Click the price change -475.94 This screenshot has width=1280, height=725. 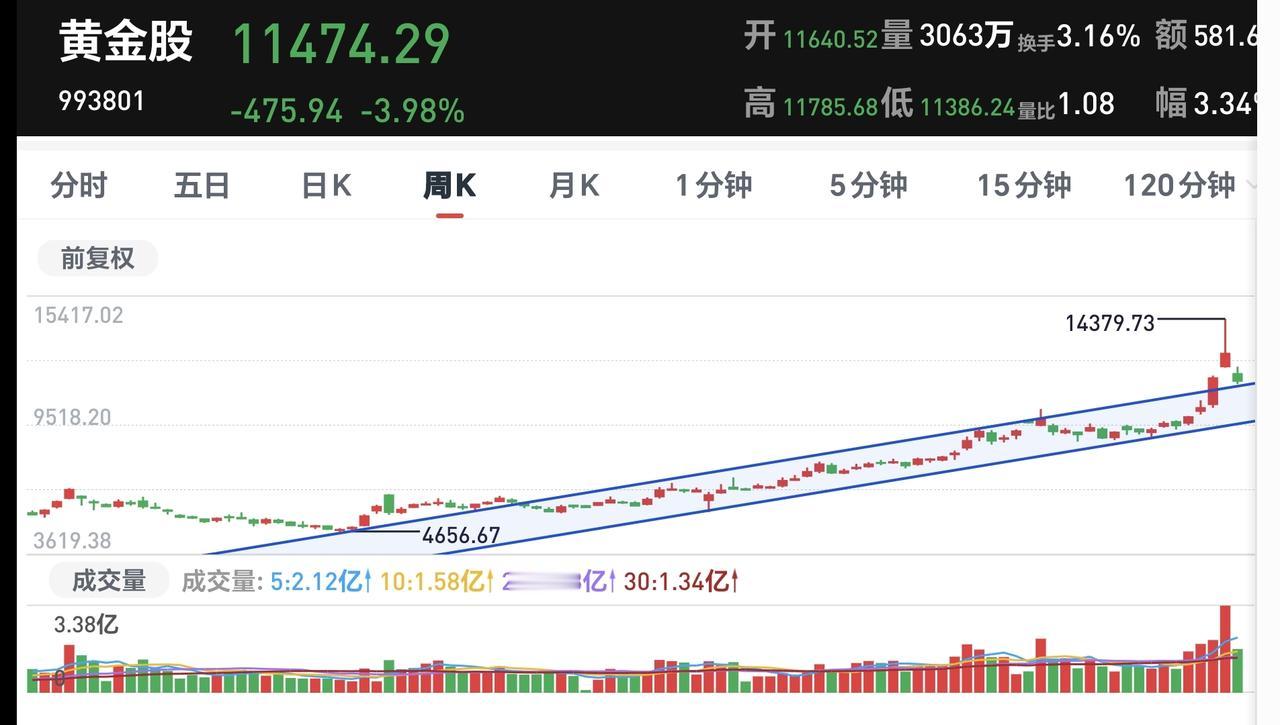coord(286,111)
